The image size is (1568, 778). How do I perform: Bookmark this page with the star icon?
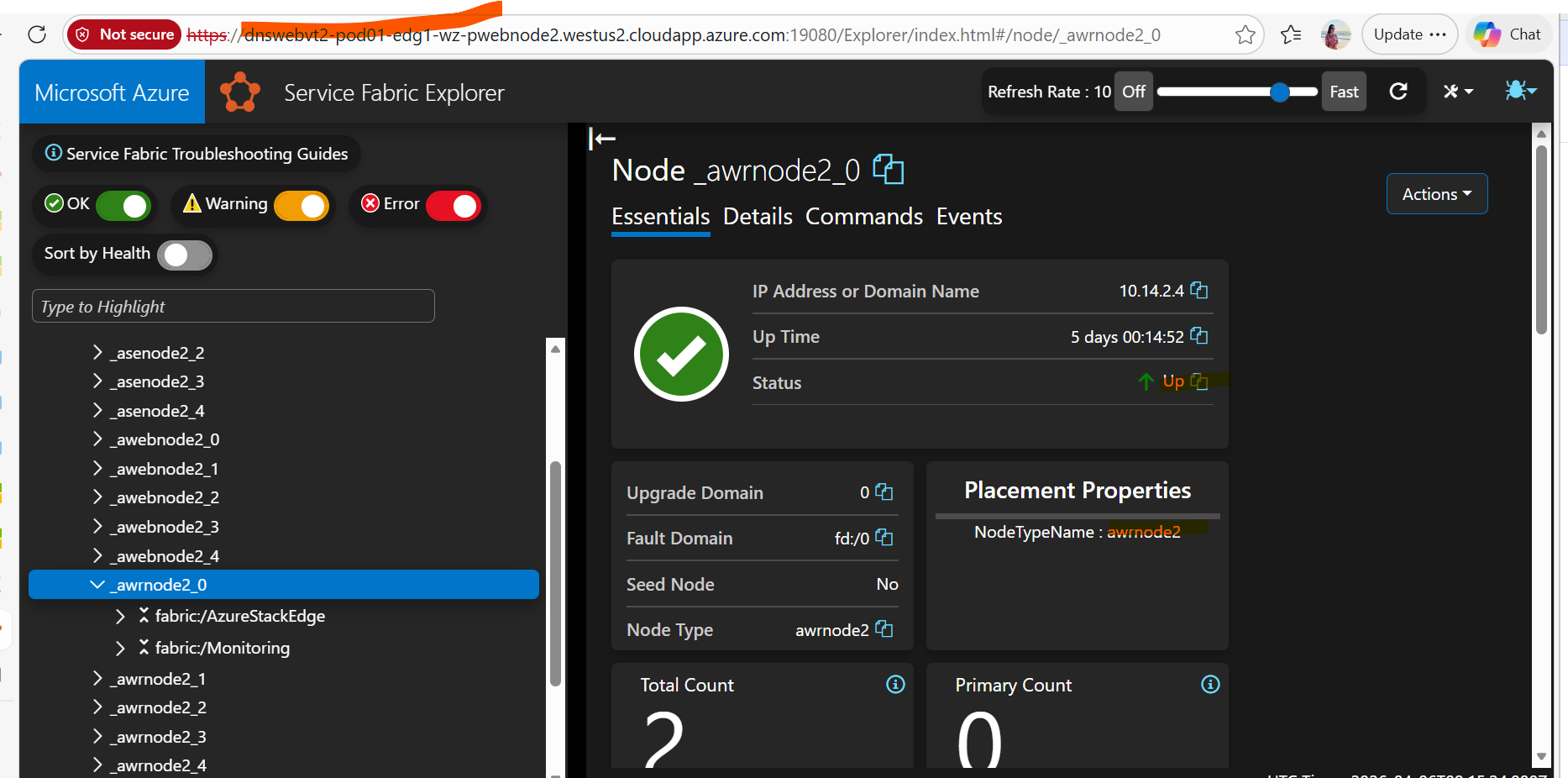tap(1245, 34)
